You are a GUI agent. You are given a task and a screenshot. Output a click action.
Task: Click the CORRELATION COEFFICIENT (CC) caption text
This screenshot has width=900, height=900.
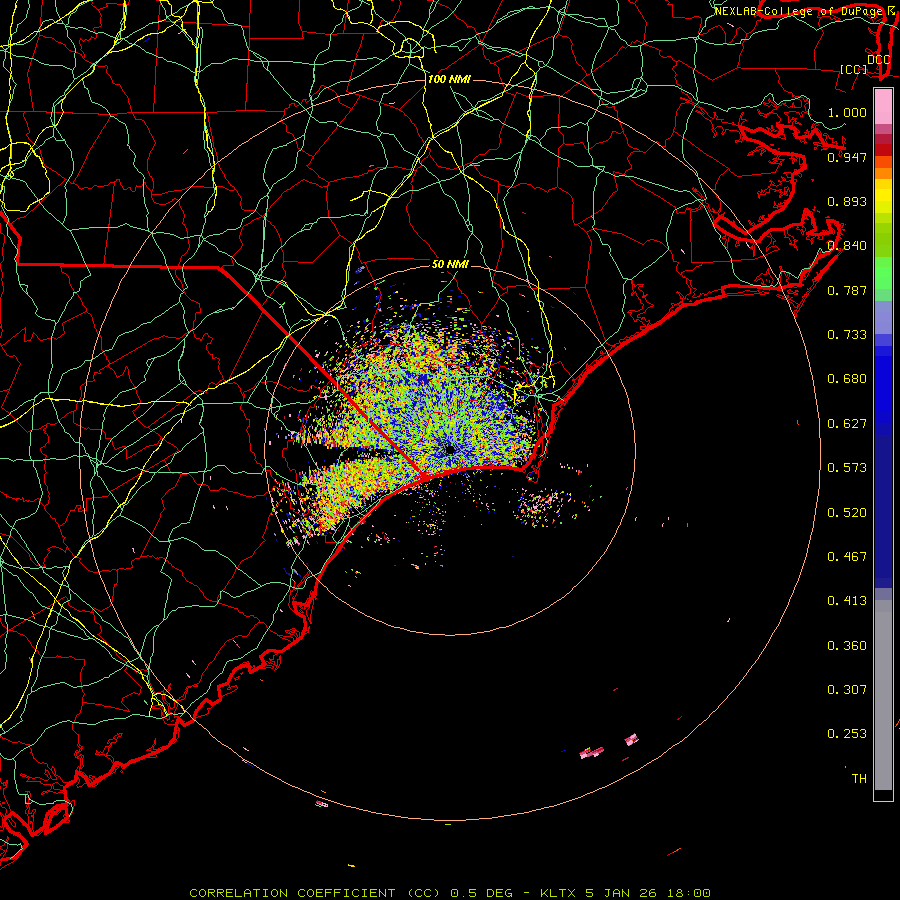coord(316,893)
